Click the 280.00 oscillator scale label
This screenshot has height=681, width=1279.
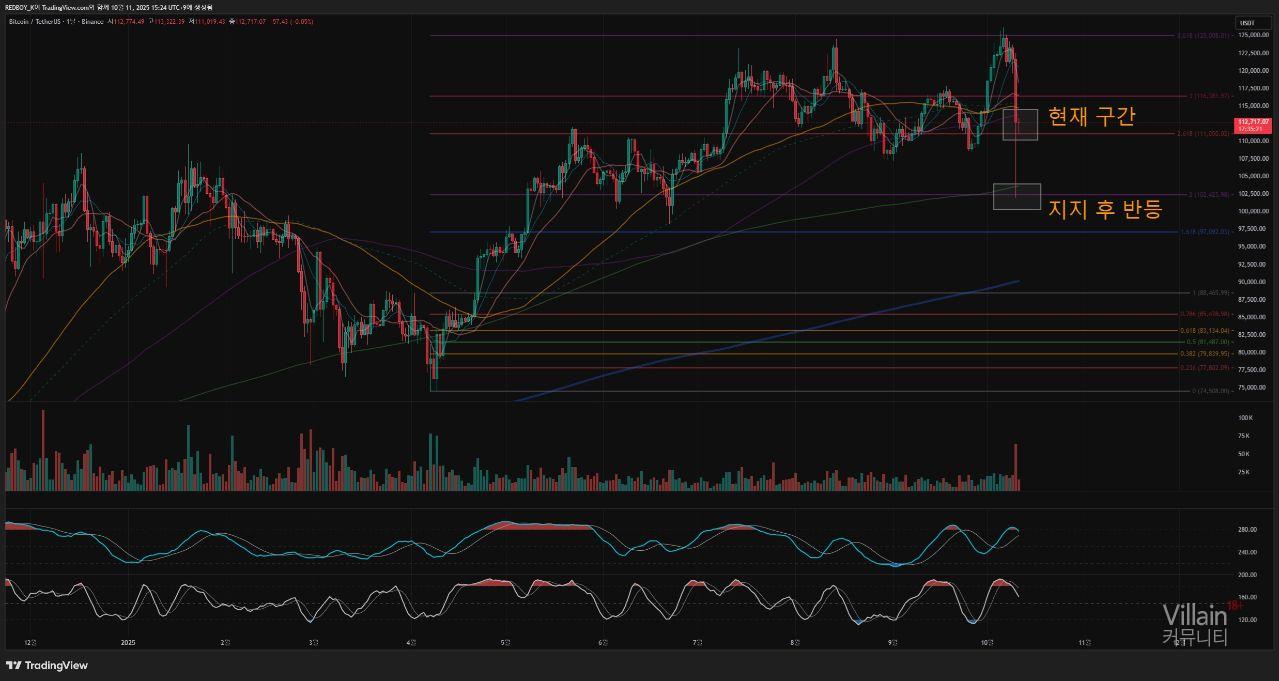click(x=1246, y=530)
